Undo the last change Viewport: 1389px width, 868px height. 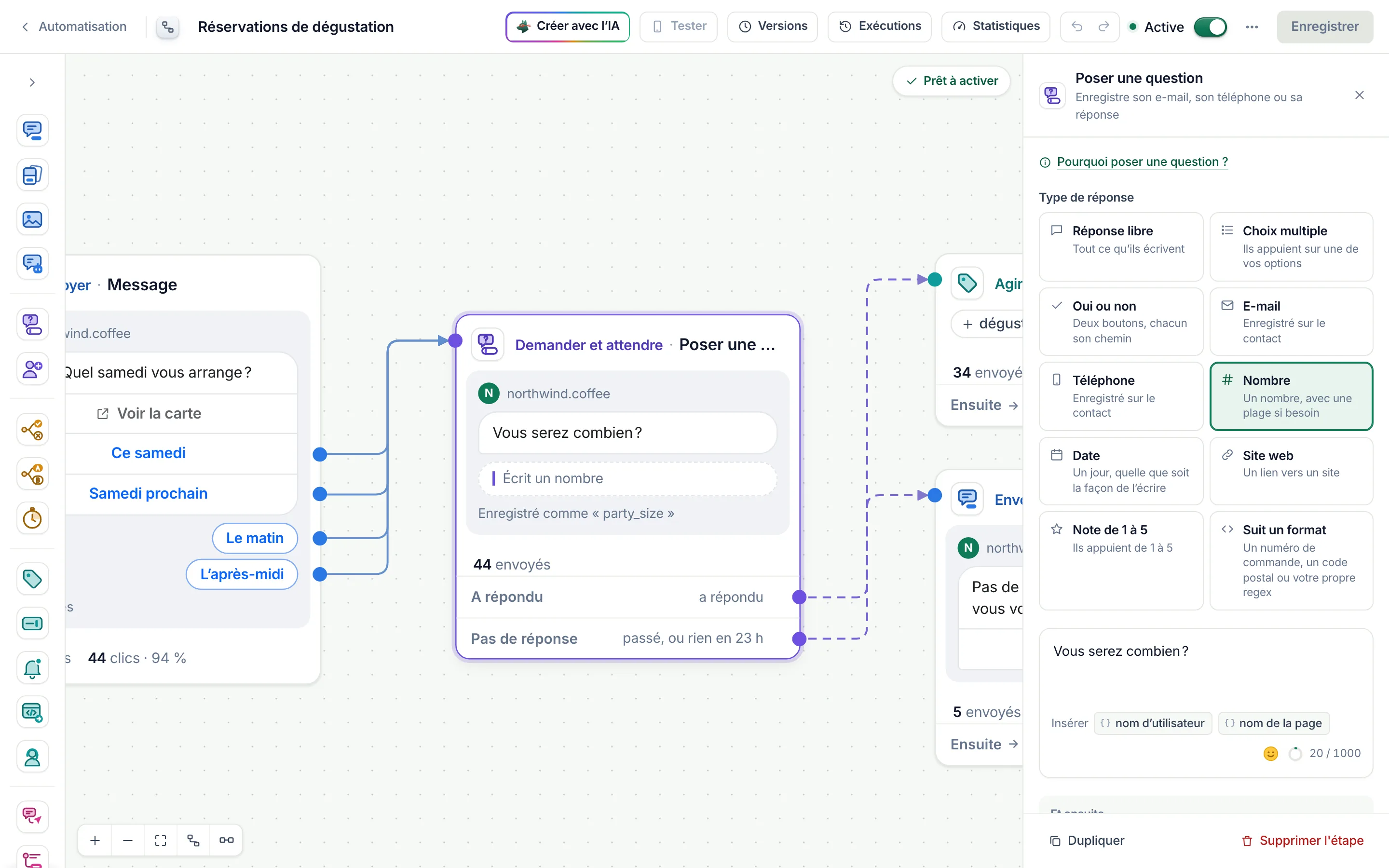point(1077,27)
